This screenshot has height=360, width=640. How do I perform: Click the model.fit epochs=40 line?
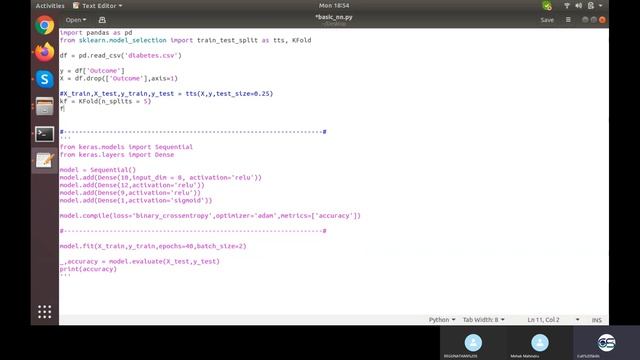click(x=153, y=246)
